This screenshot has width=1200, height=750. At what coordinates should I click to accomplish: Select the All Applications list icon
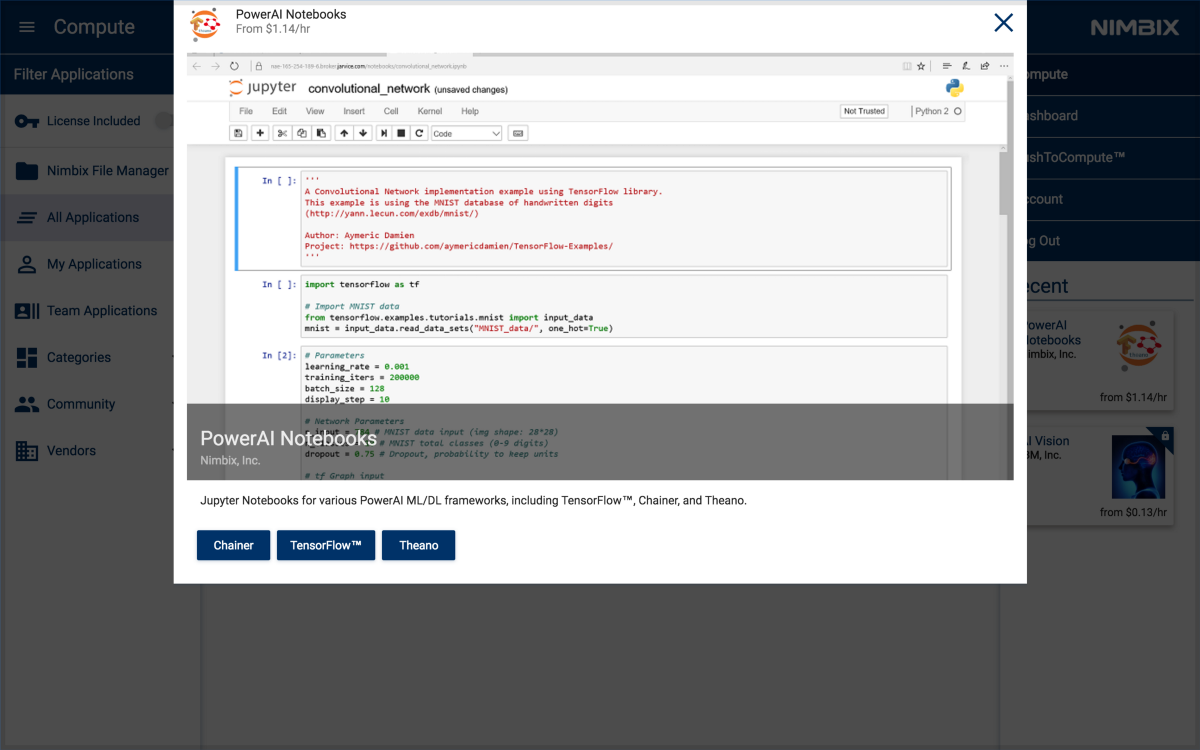(27, 218)
